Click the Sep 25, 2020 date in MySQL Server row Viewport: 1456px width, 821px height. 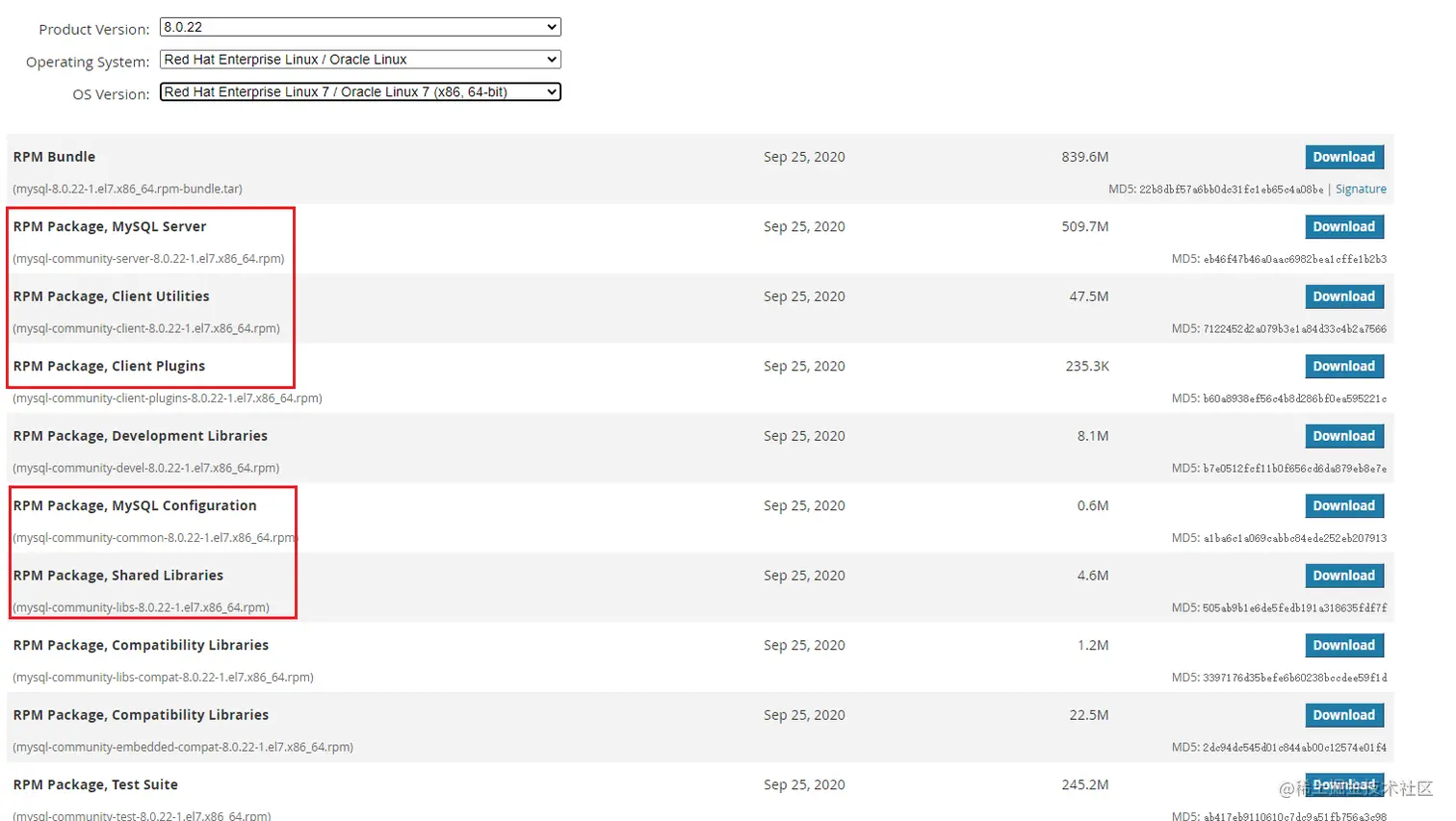[x=804, y=227]
